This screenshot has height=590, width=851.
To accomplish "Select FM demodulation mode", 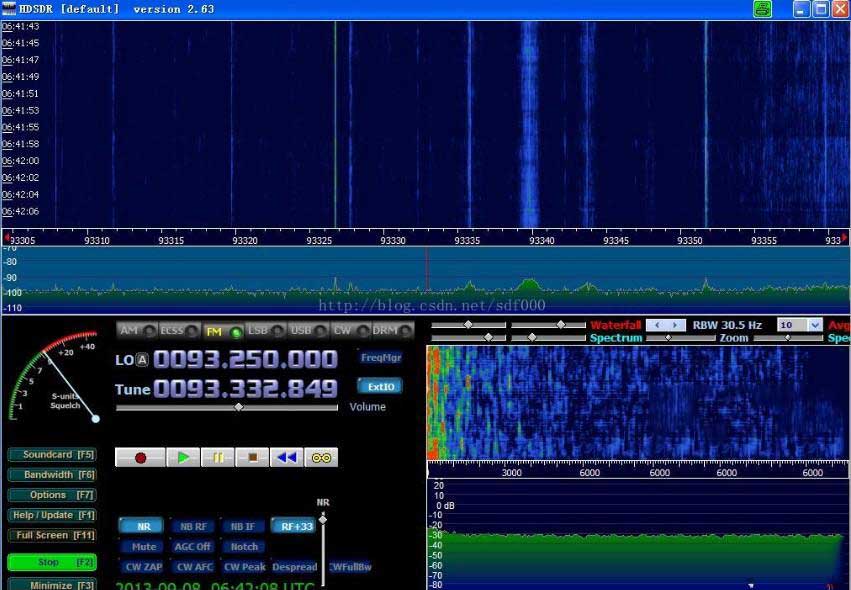I will 223,331.
